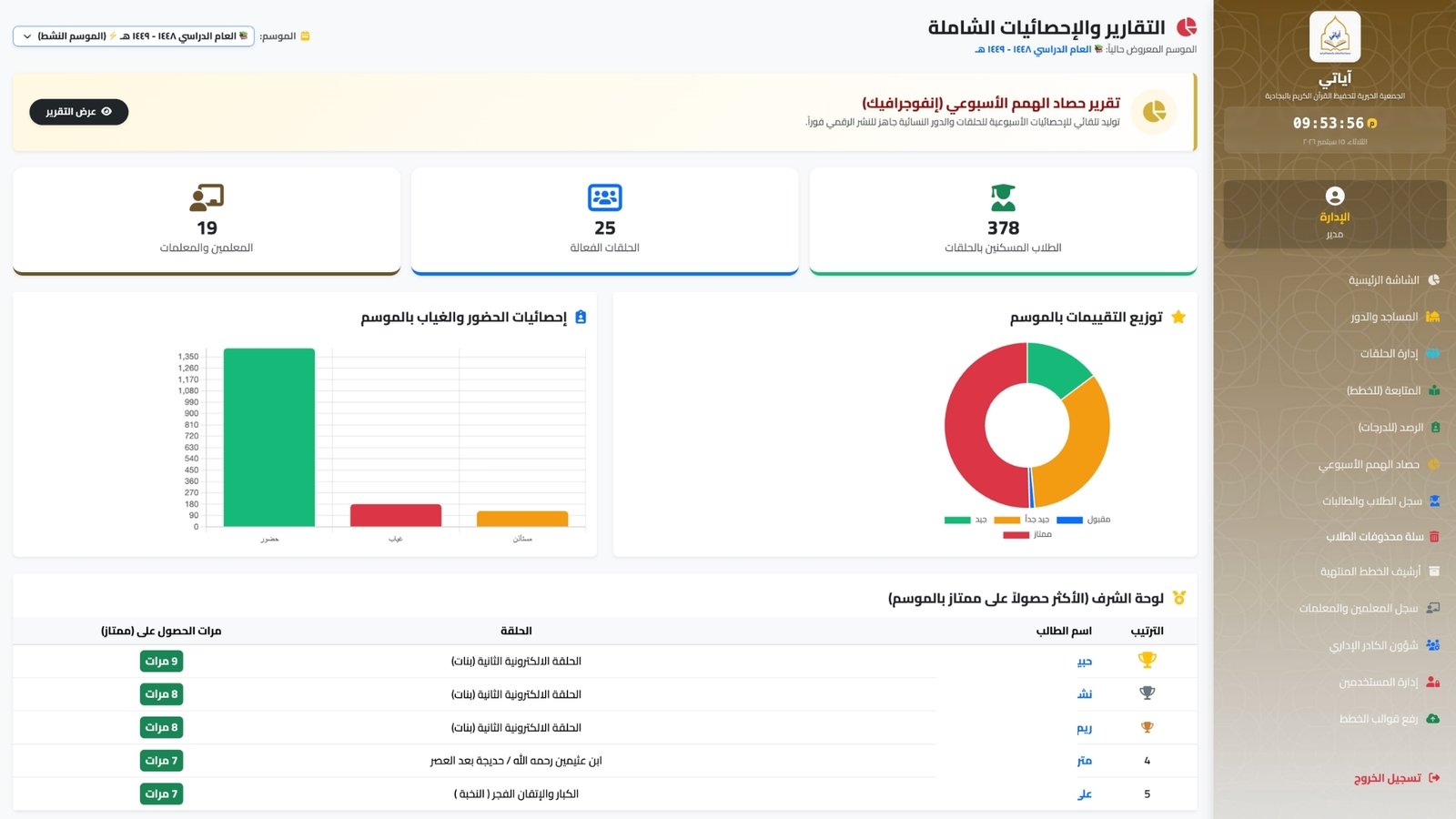
Task: Click the group icon on الحلقات الفعالة card
Action: pos(605,197)
